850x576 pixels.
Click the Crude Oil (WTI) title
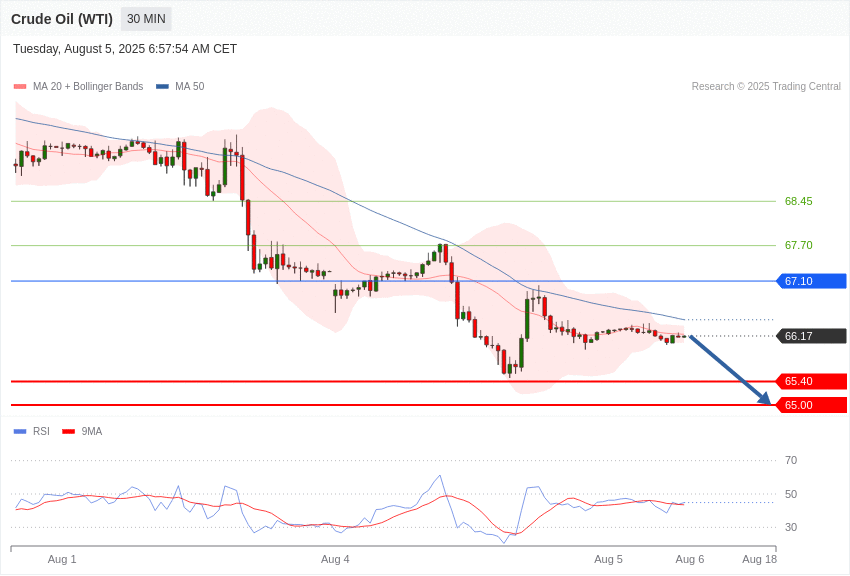pos(62,20)
